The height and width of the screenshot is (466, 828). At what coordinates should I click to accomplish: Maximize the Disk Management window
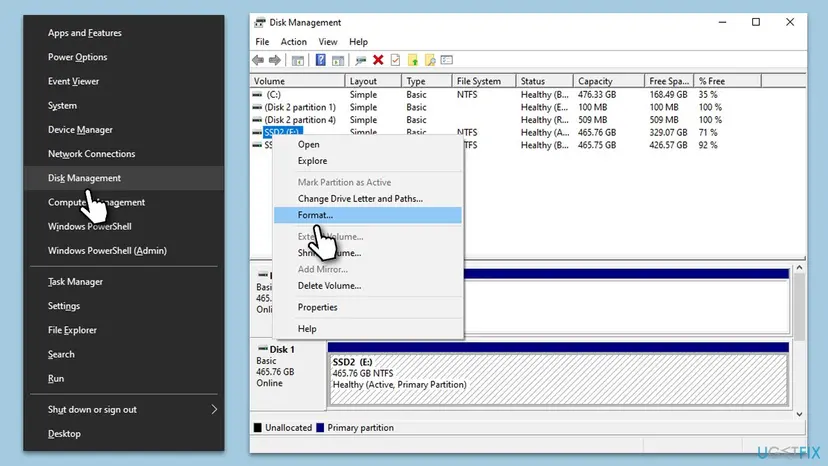pyautogui.click(x=756, y=22)
